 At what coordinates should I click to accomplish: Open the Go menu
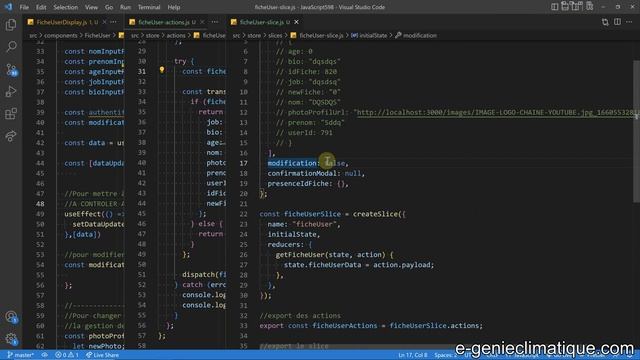109,7
